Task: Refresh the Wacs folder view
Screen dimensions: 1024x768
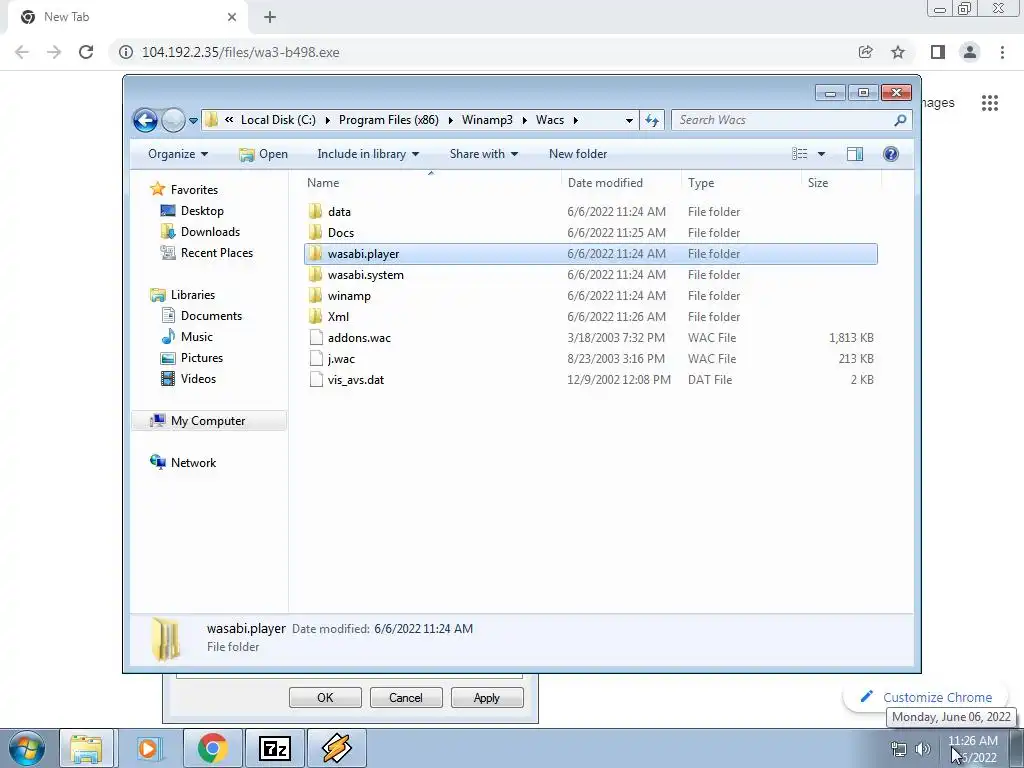Action: pos(652,120)
